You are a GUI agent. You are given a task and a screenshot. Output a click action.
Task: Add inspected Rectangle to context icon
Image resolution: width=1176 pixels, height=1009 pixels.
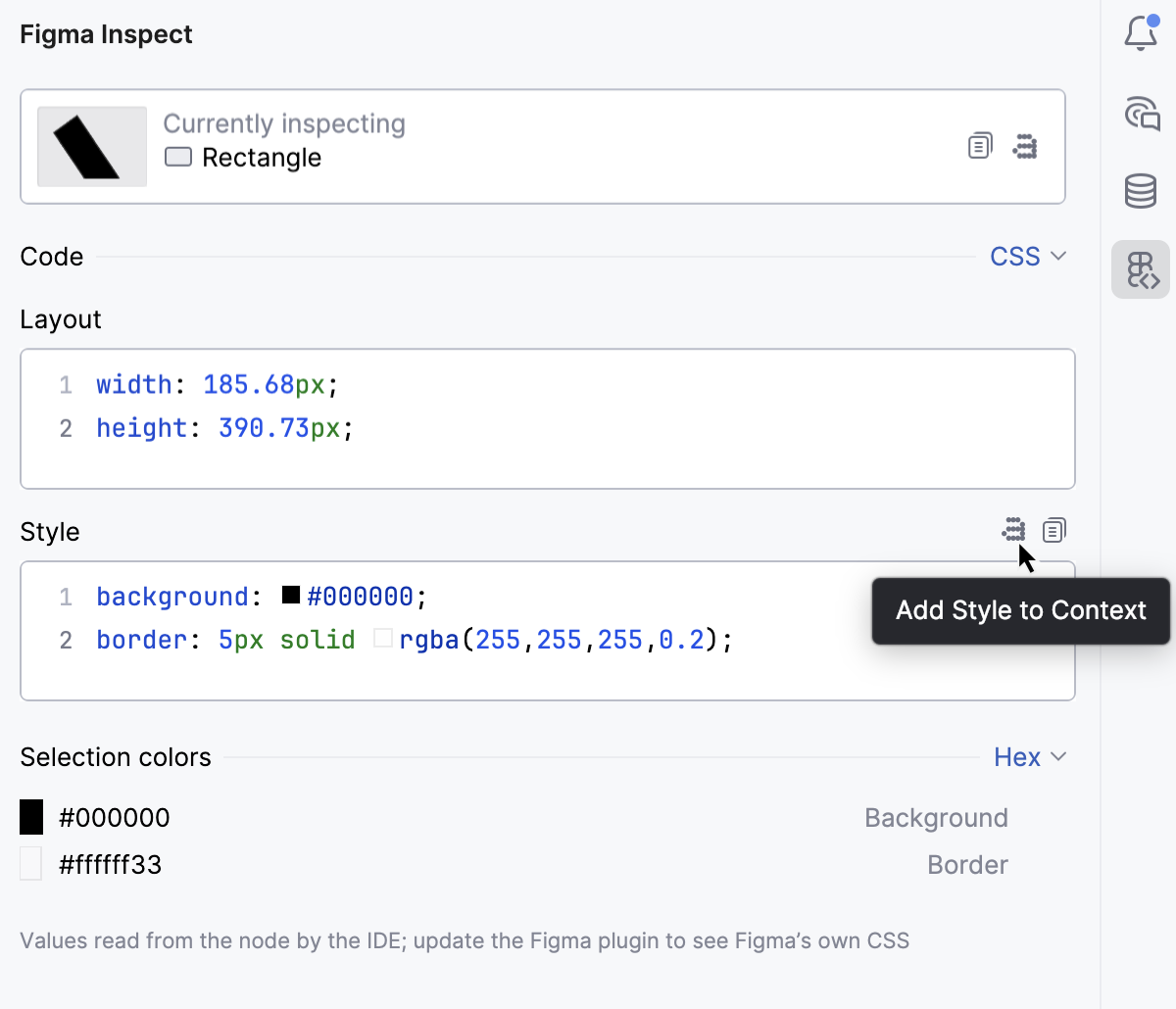1025,146
